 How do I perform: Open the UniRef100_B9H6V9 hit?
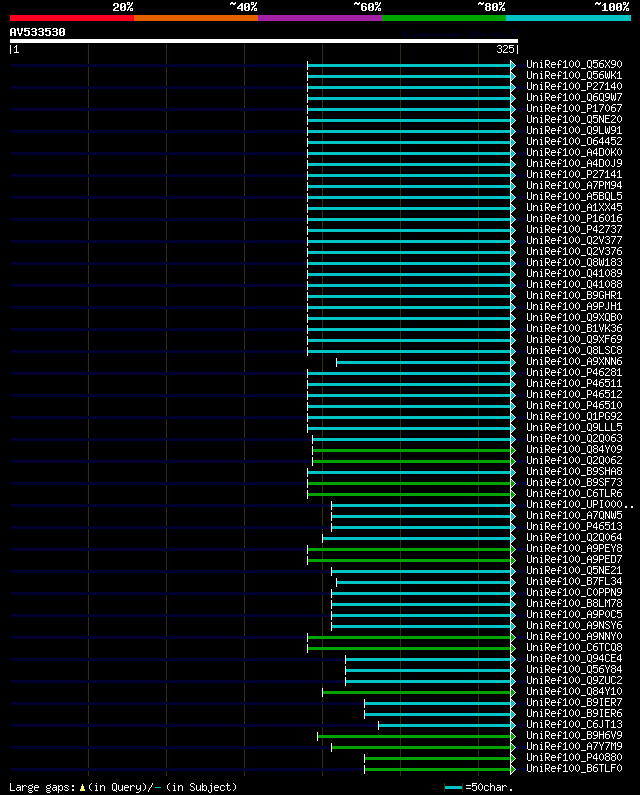click(574, 736)
